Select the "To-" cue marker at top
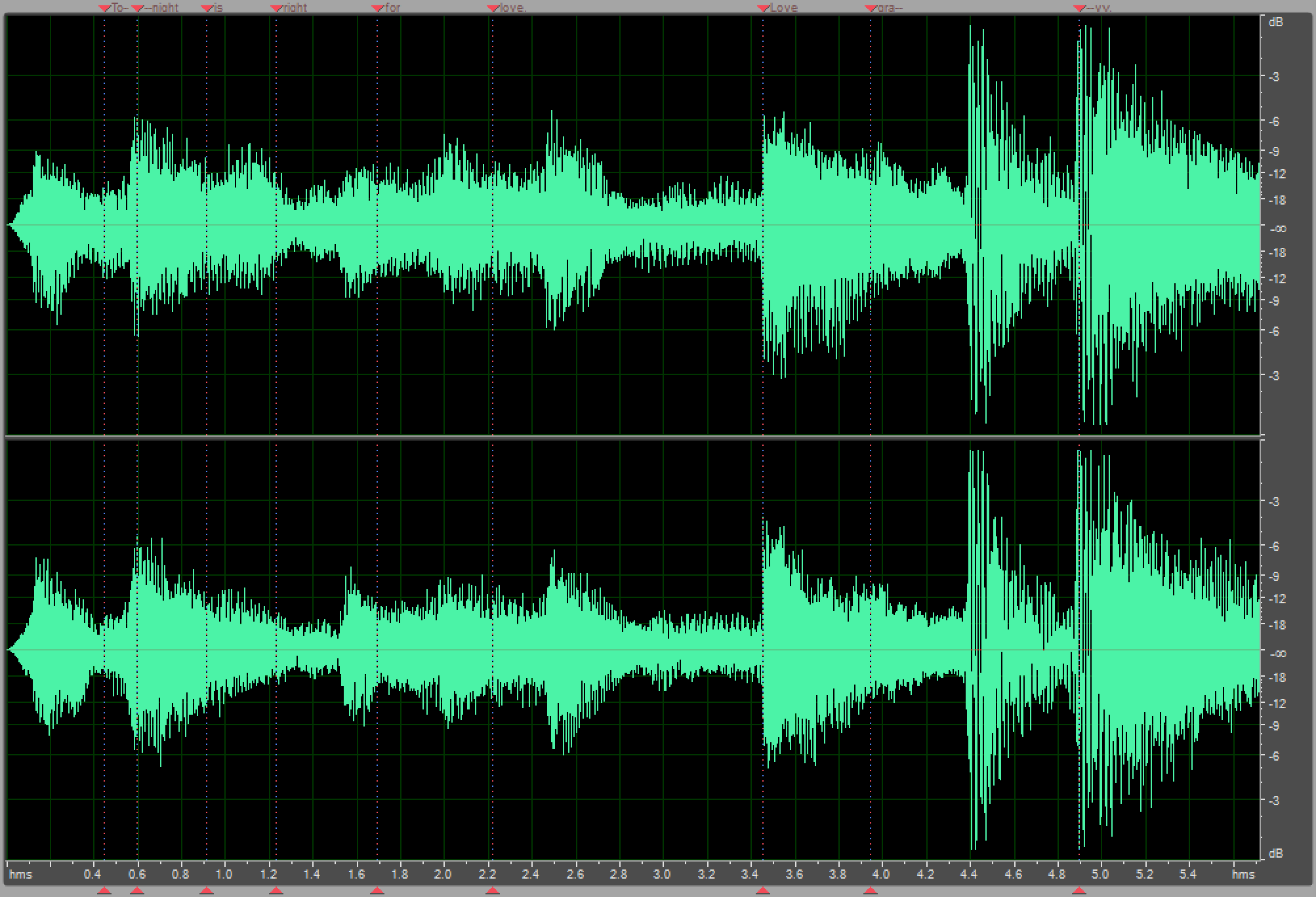This screenshot has width=1316, height=897. 105,8
